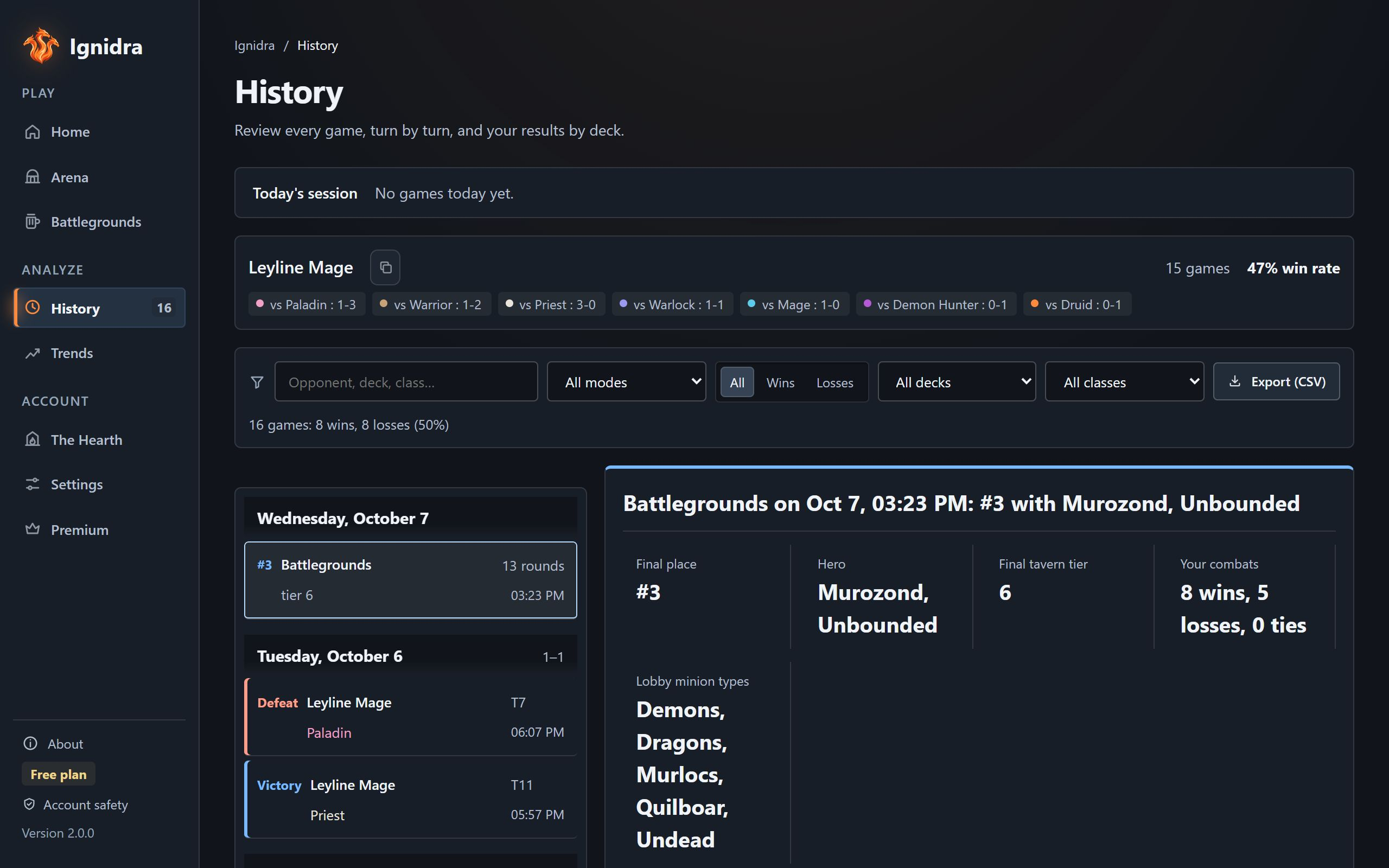Screen dimensions: 1389x868
Task: Select History in sidebar navigation
Action: pos(99,308)
